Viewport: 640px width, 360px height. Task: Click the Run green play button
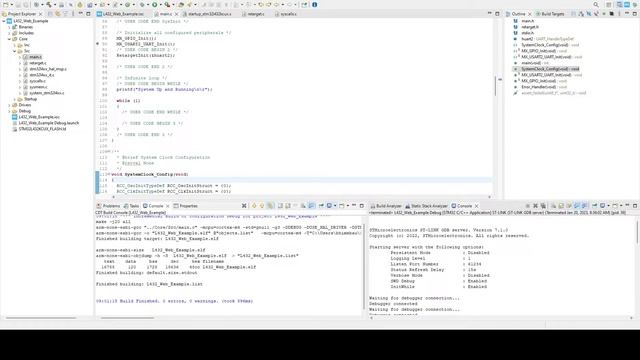coord(155,5)
